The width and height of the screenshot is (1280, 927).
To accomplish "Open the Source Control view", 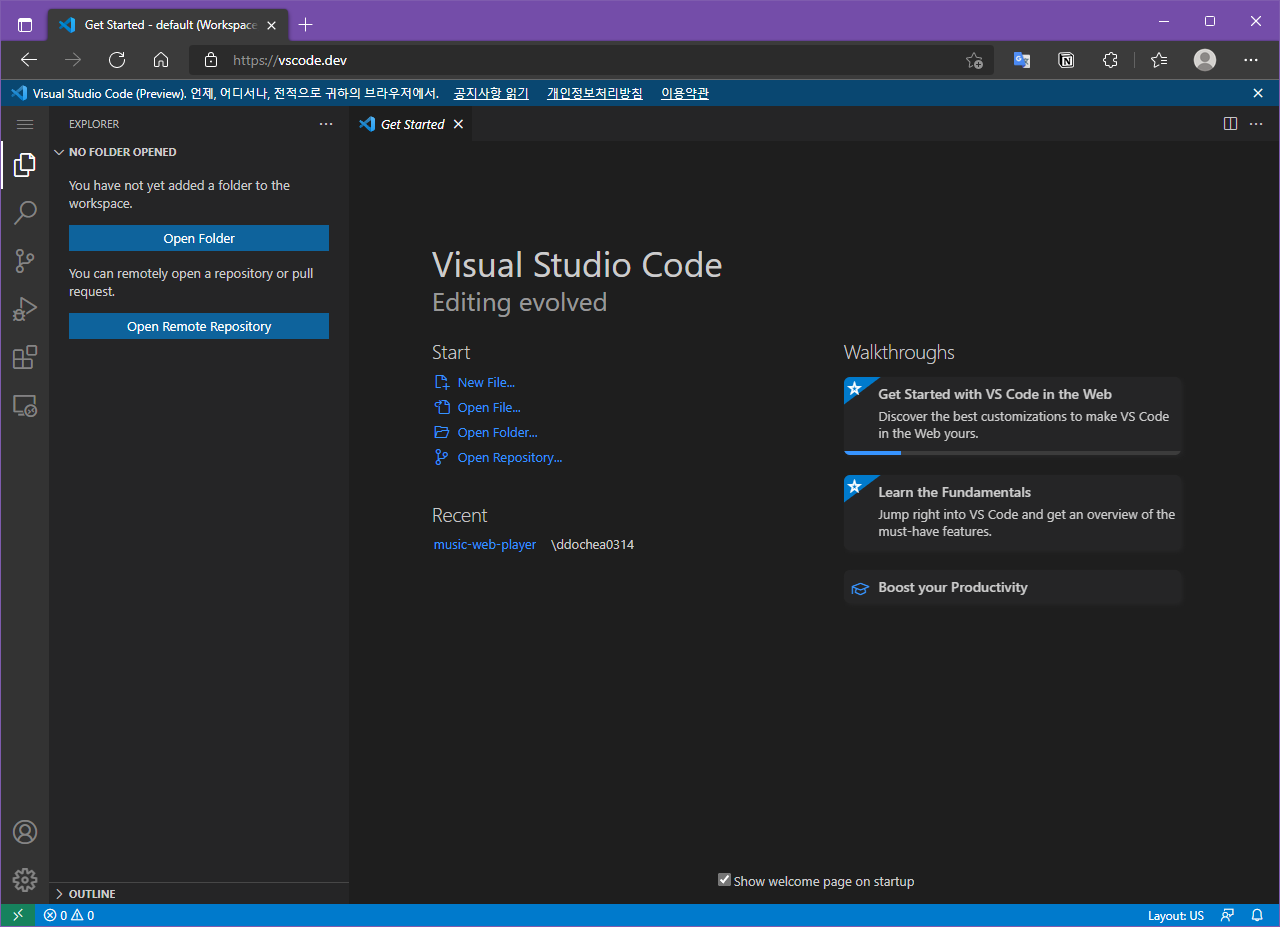I will pyautogui.click(x=25, y=261).
